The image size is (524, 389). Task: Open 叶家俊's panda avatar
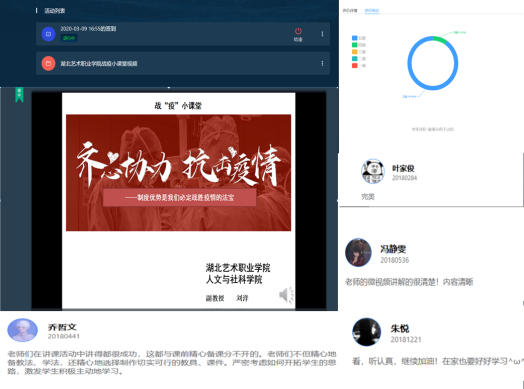(x=373, y=171)
